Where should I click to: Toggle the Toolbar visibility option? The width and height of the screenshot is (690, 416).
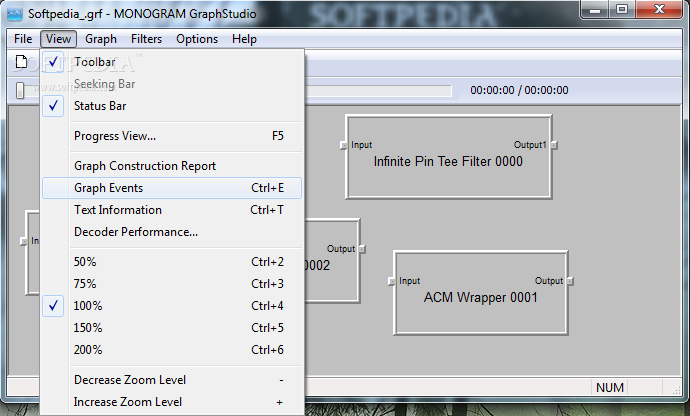pyautogui.click(x=172, y=62)
